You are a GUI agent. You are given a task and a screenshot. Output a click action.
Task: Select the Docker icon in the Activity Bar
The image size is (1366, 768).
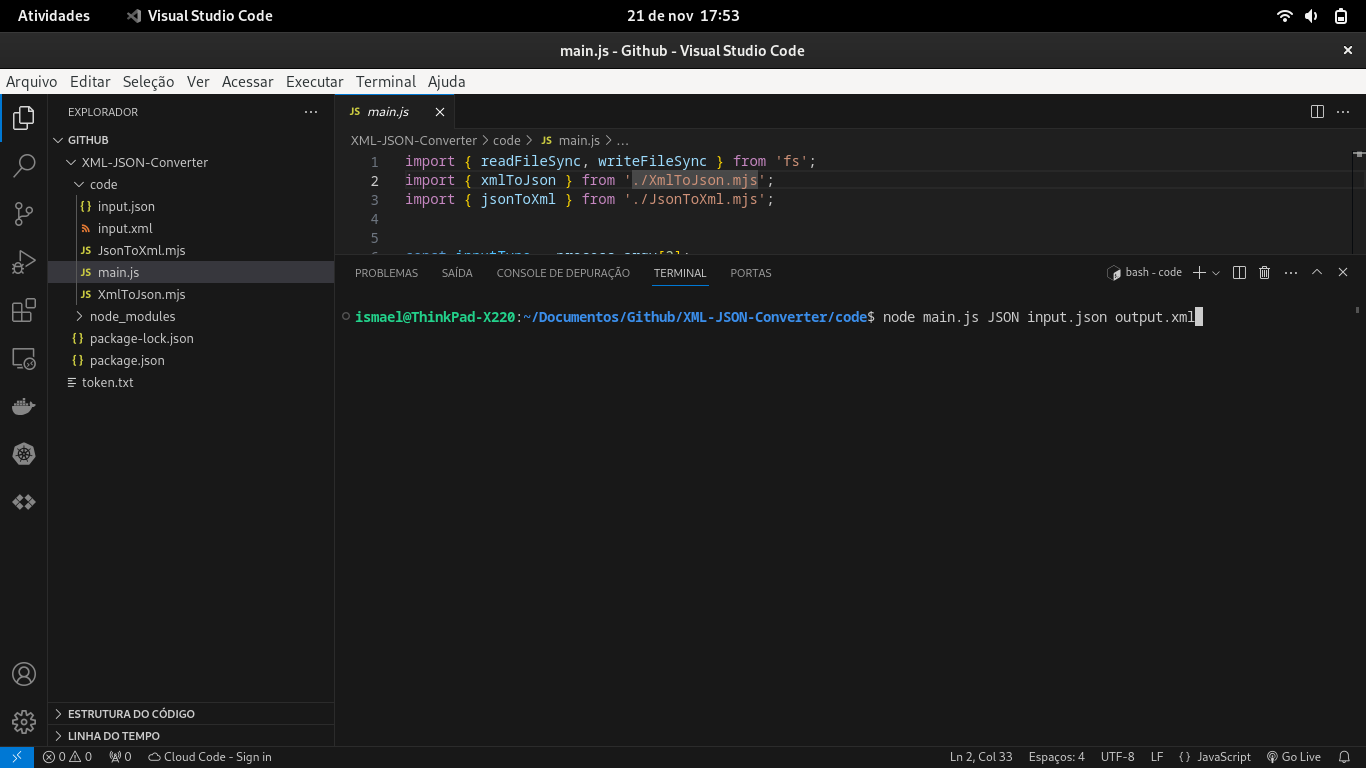click(24, 406)
